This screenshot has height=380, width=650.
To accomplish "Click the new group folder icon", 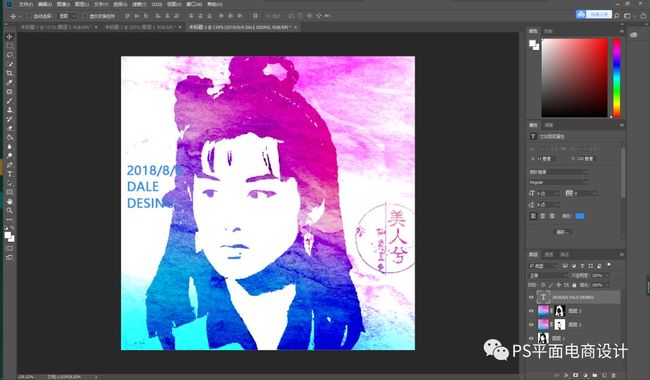I will point(594,375).
